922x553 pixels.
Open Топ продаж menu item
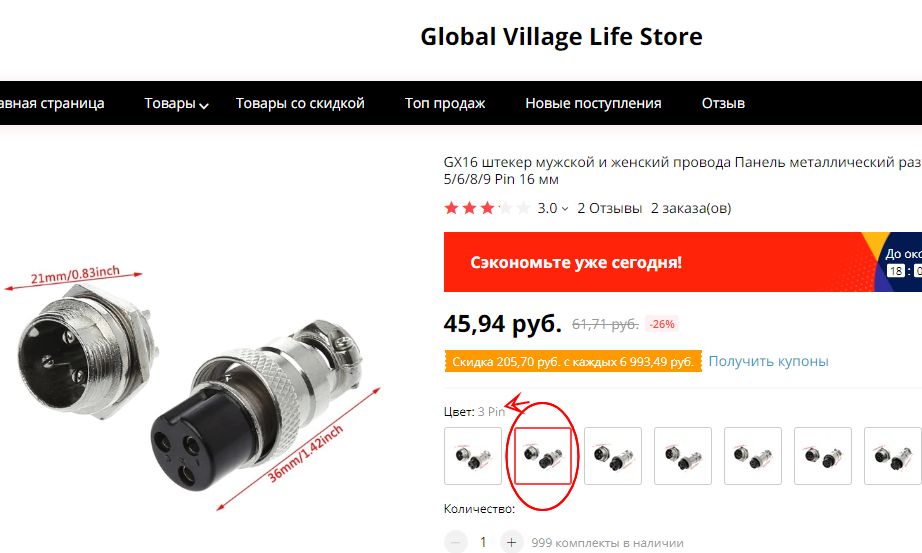[x=445, y=103]
